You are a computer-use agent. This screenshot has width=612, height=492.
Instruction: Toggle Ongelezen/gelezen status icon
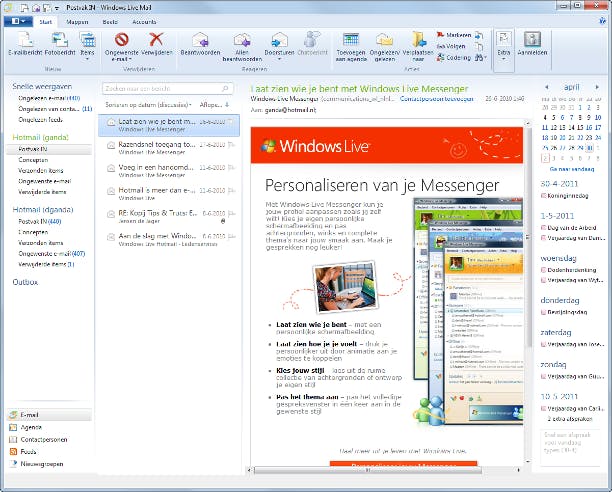384,40
